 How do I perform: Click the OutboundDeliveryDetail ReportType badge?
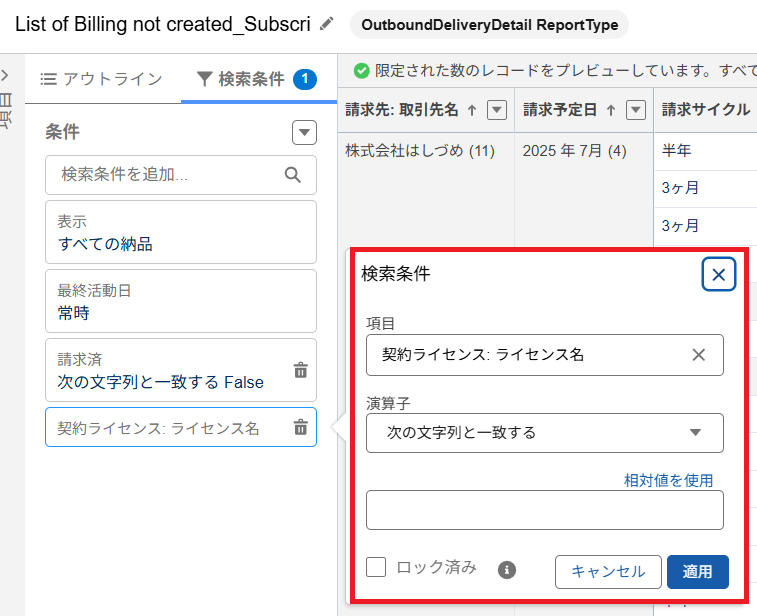pyautogui.click(x=489, y=25)
